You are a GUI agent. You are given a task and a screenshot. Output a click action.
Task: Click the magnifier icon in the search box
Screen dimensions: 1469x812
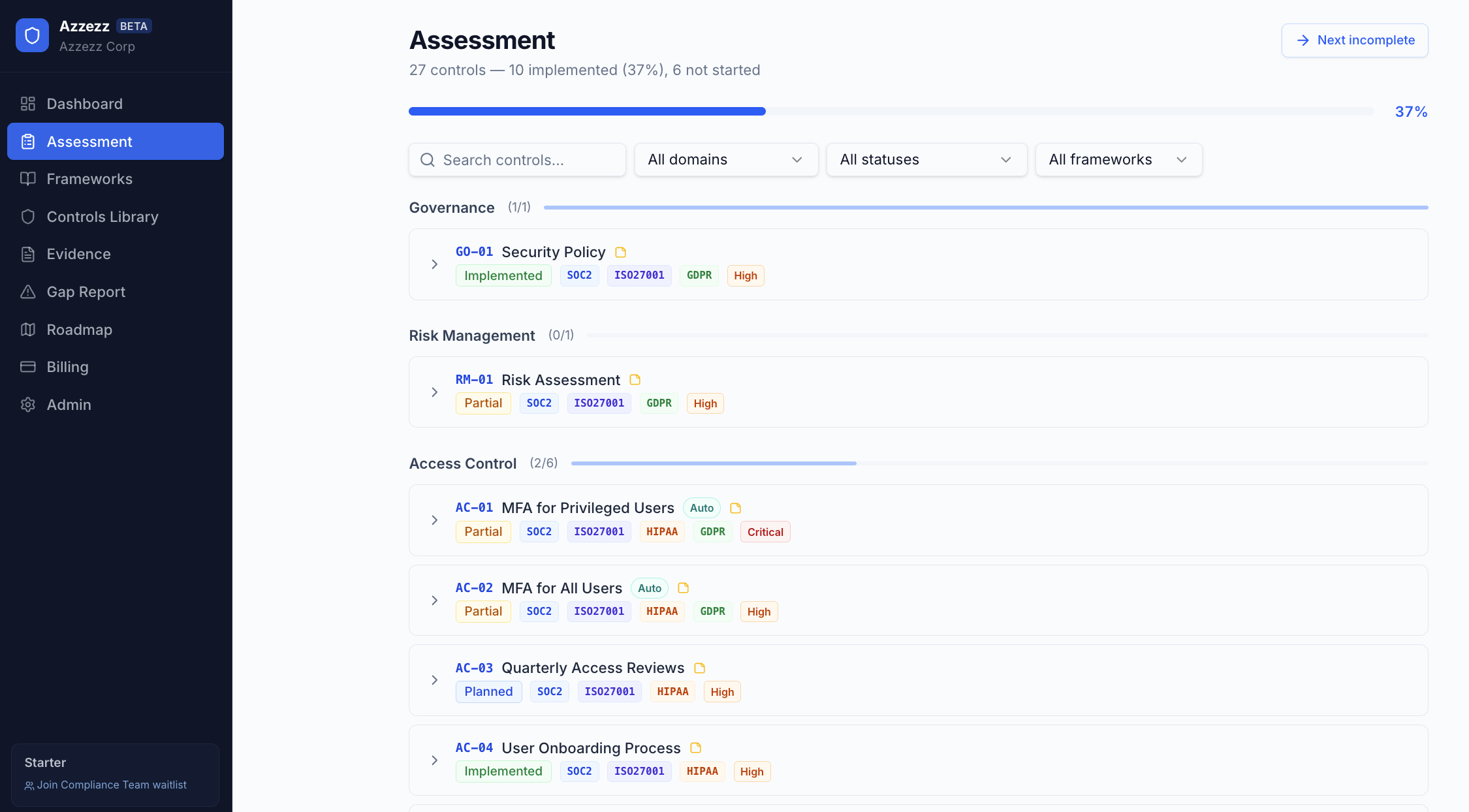point(428,160)
